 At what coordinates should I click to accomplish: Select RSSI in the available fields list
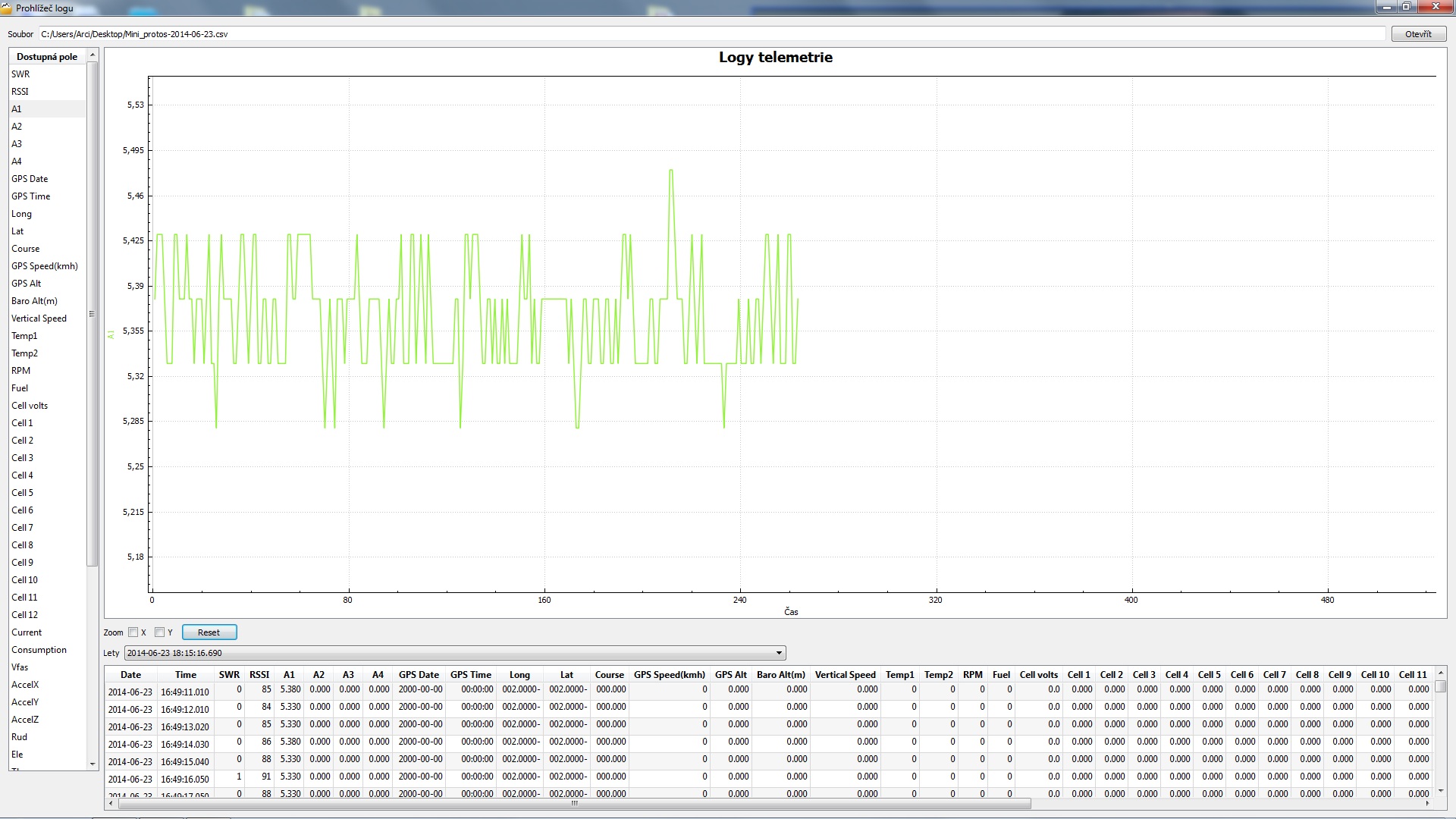(x=20, y=92)
